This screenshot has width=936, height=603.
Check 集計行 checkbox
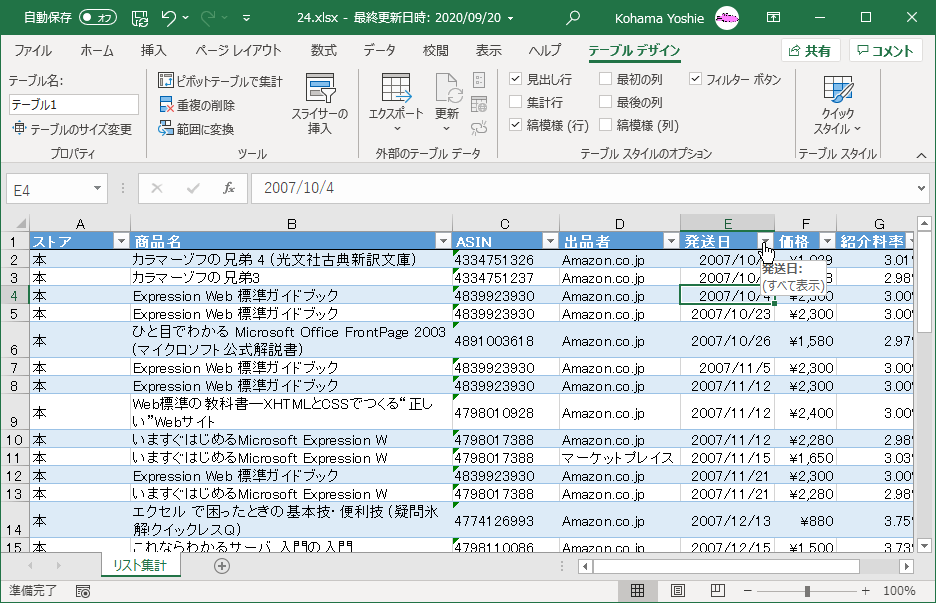[x=516, y=102]
